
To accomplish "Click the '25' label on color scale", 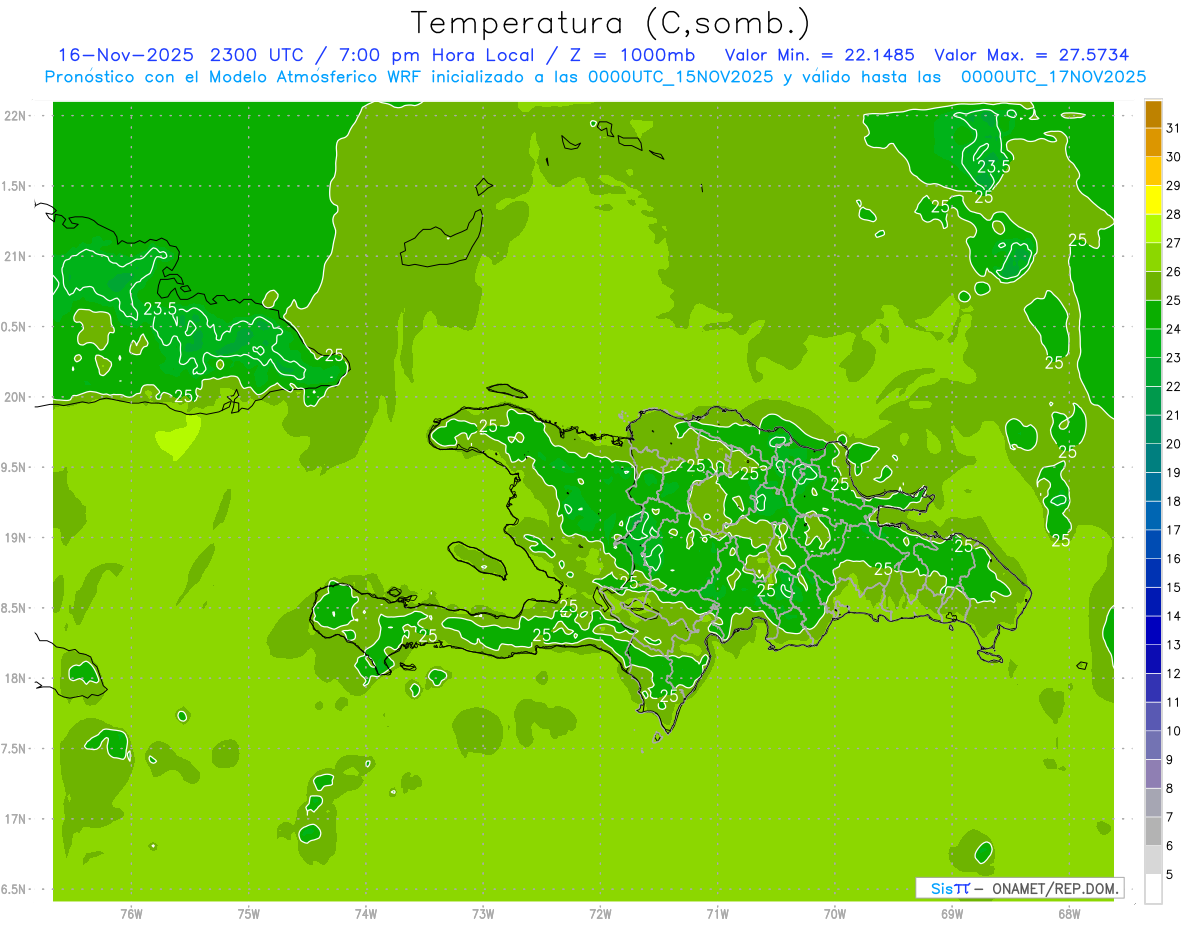I will click(x=1174, y=300).
